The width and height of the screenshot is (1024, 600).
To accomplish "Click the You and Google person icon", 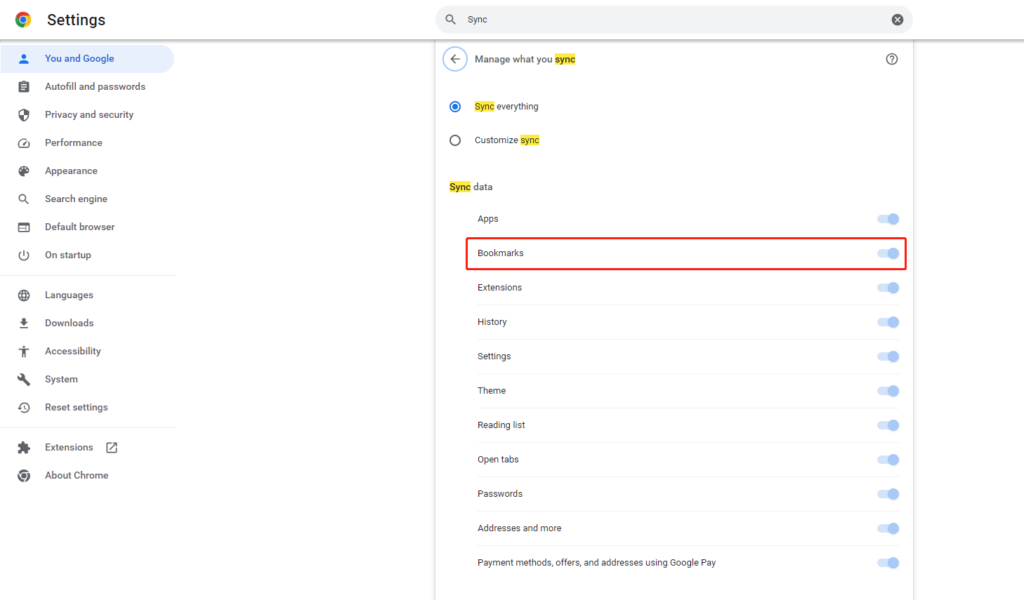I will pyautogui.click(x=24, y=59).
